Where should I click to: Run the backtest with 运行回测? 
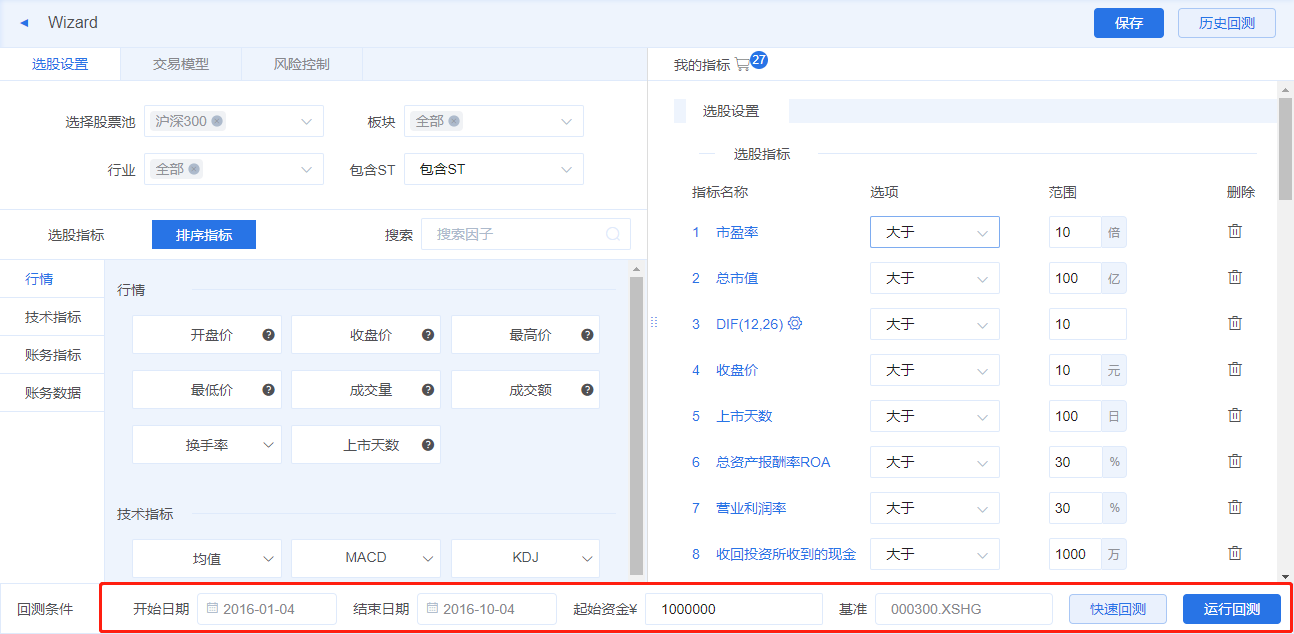coord(1232,608)
